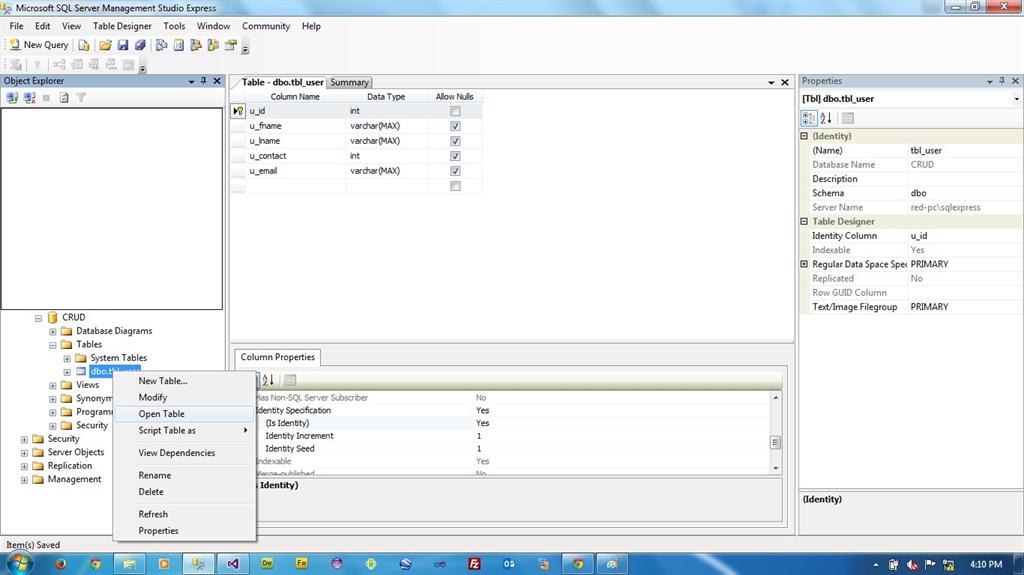This screenshot has width=1024, height=575.
Task: Toggle Allow Nulls for u_contact column
Action: 455,156
